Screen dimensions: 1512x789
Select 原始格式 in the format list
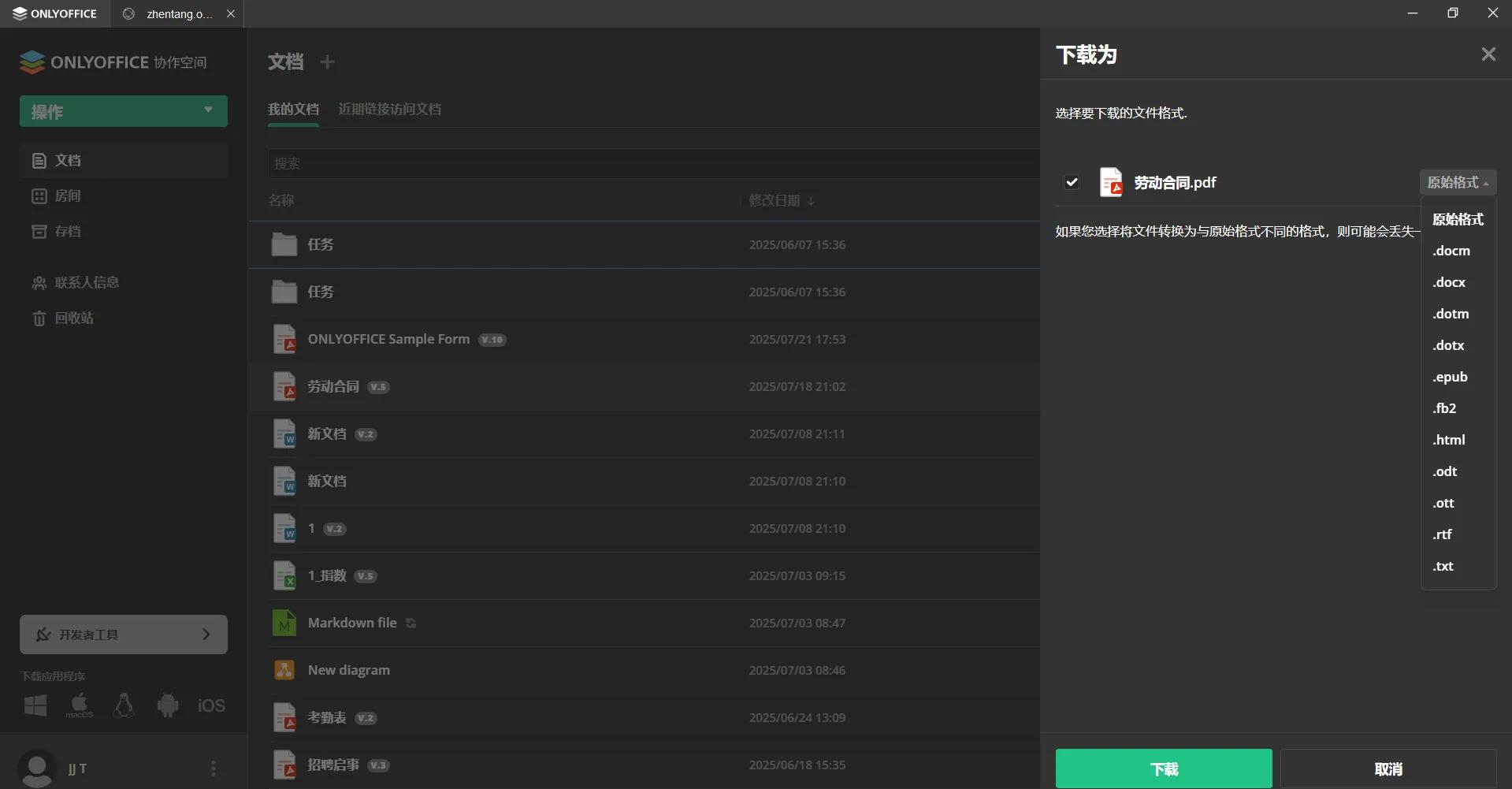pyautogui.click(x=1458, y=219)
